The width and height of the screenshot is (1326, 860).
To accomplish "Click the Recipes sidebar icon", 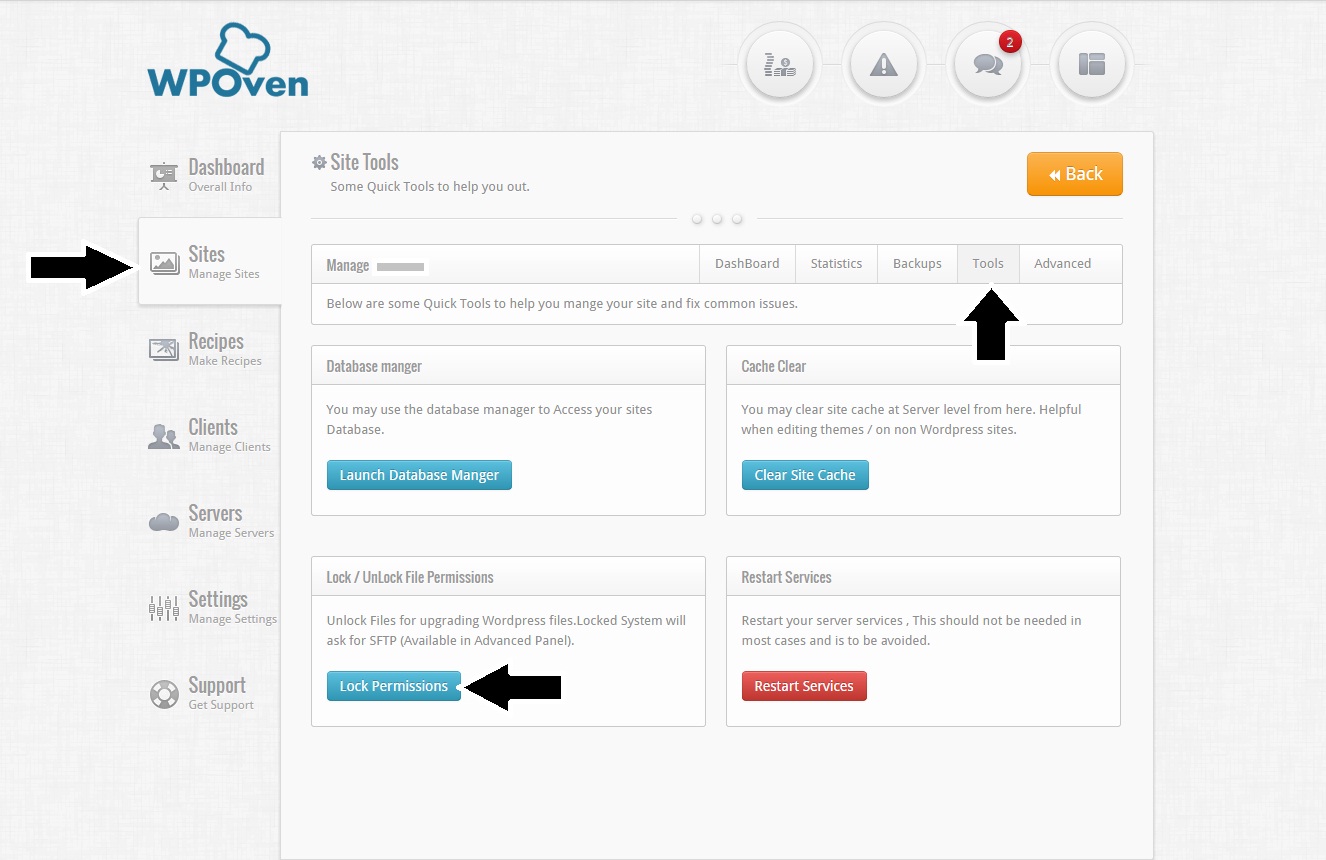I will (164, 349).
